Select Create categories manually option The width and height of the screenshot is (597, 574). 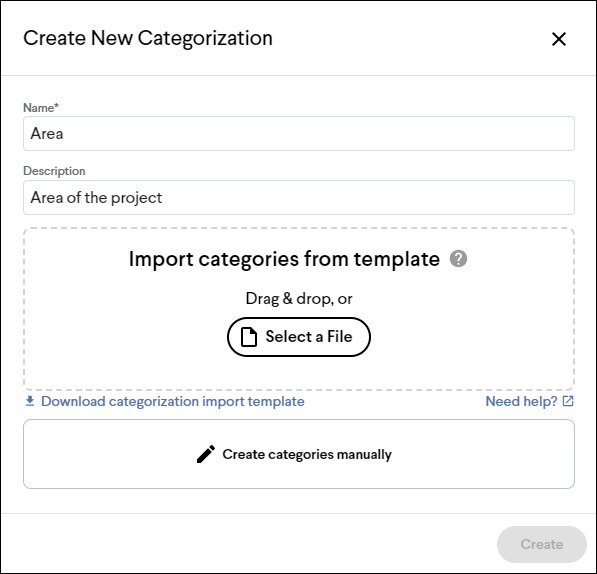coord(299,454)
